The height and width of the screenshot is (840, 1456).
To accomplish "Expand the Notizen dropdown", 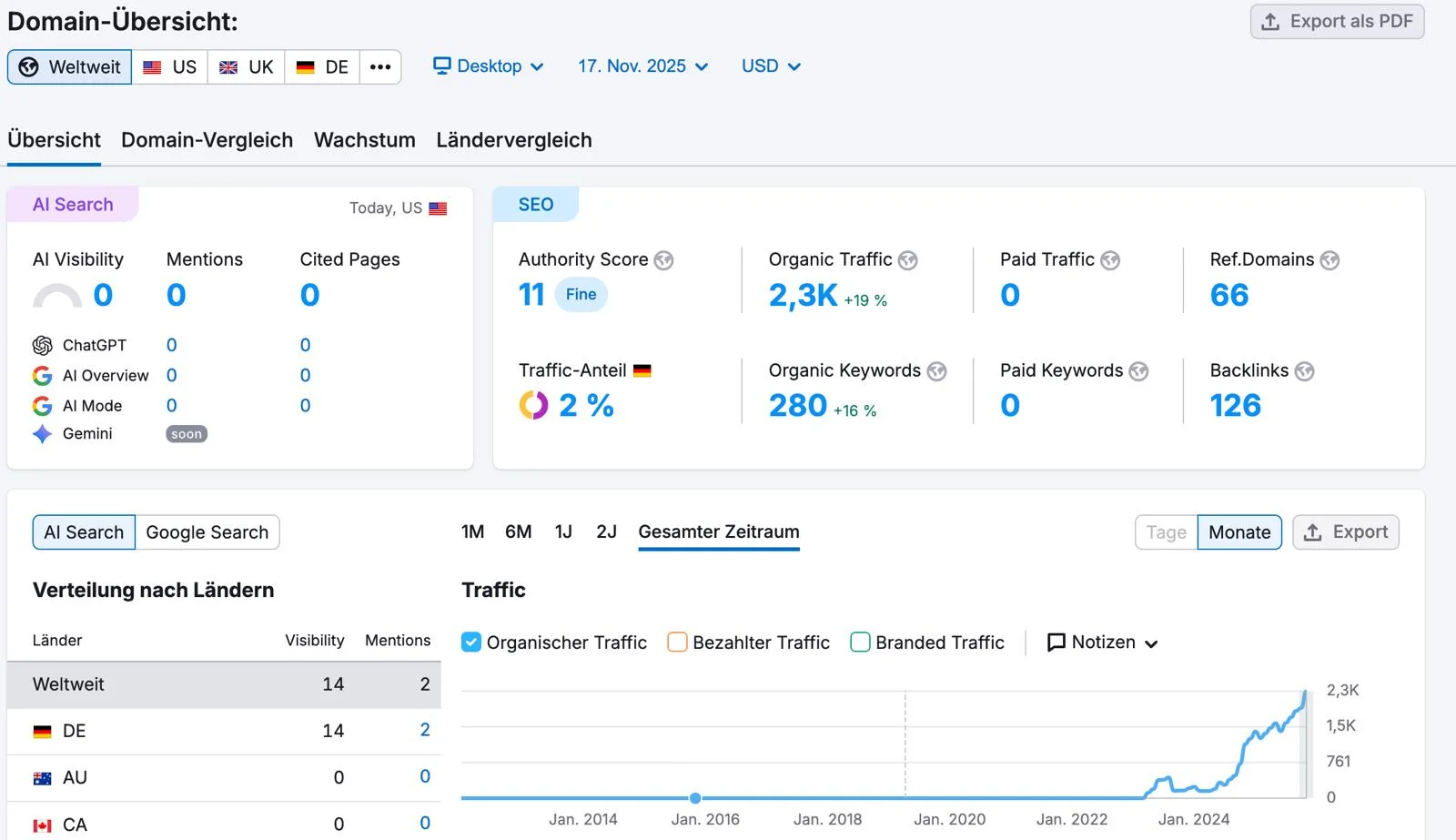I will [1102, 643].
